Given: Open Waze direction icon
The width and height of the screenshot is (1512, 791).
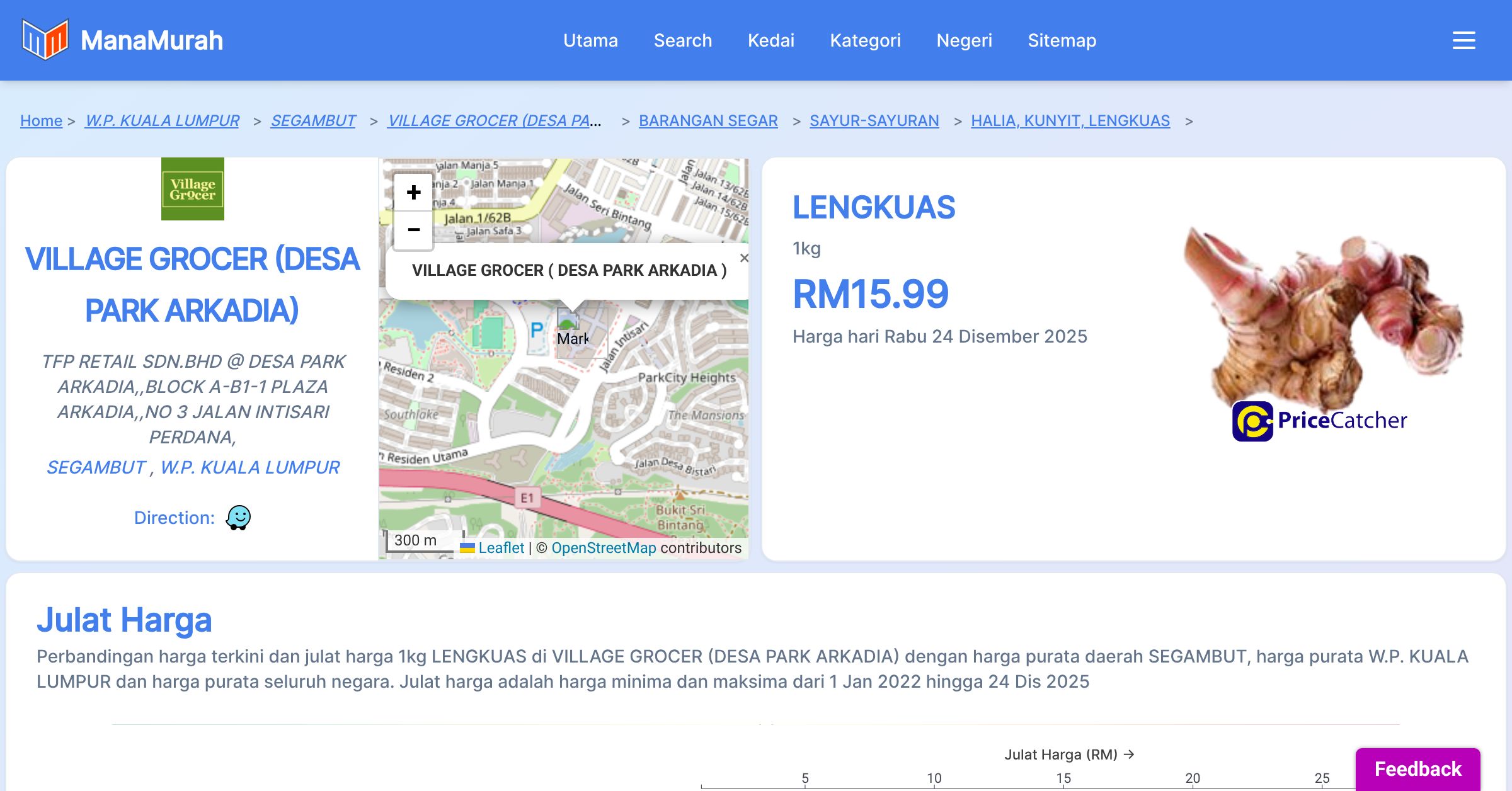Looking at the screenshot, I should click(238, 518).
